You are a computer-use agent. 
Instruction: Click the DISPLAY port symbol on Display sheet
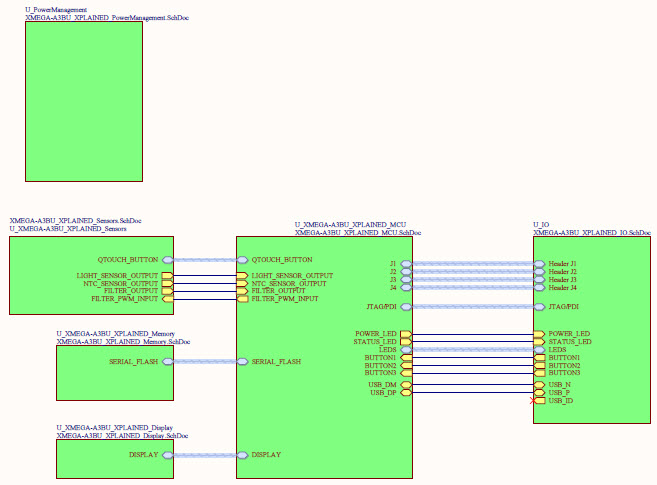click(x=168, y=455)
